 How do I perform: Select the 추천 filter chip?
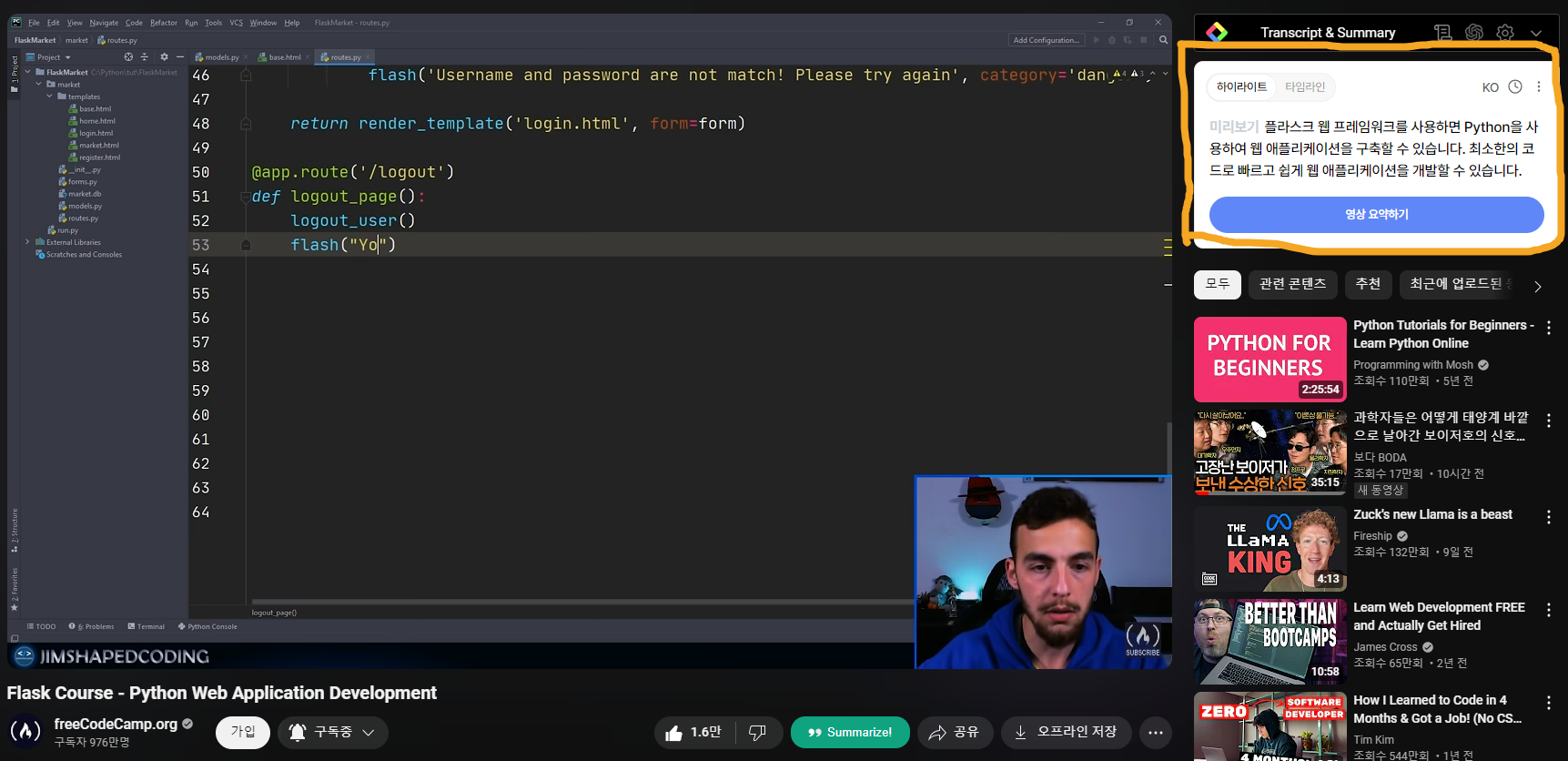point(1368,284)
